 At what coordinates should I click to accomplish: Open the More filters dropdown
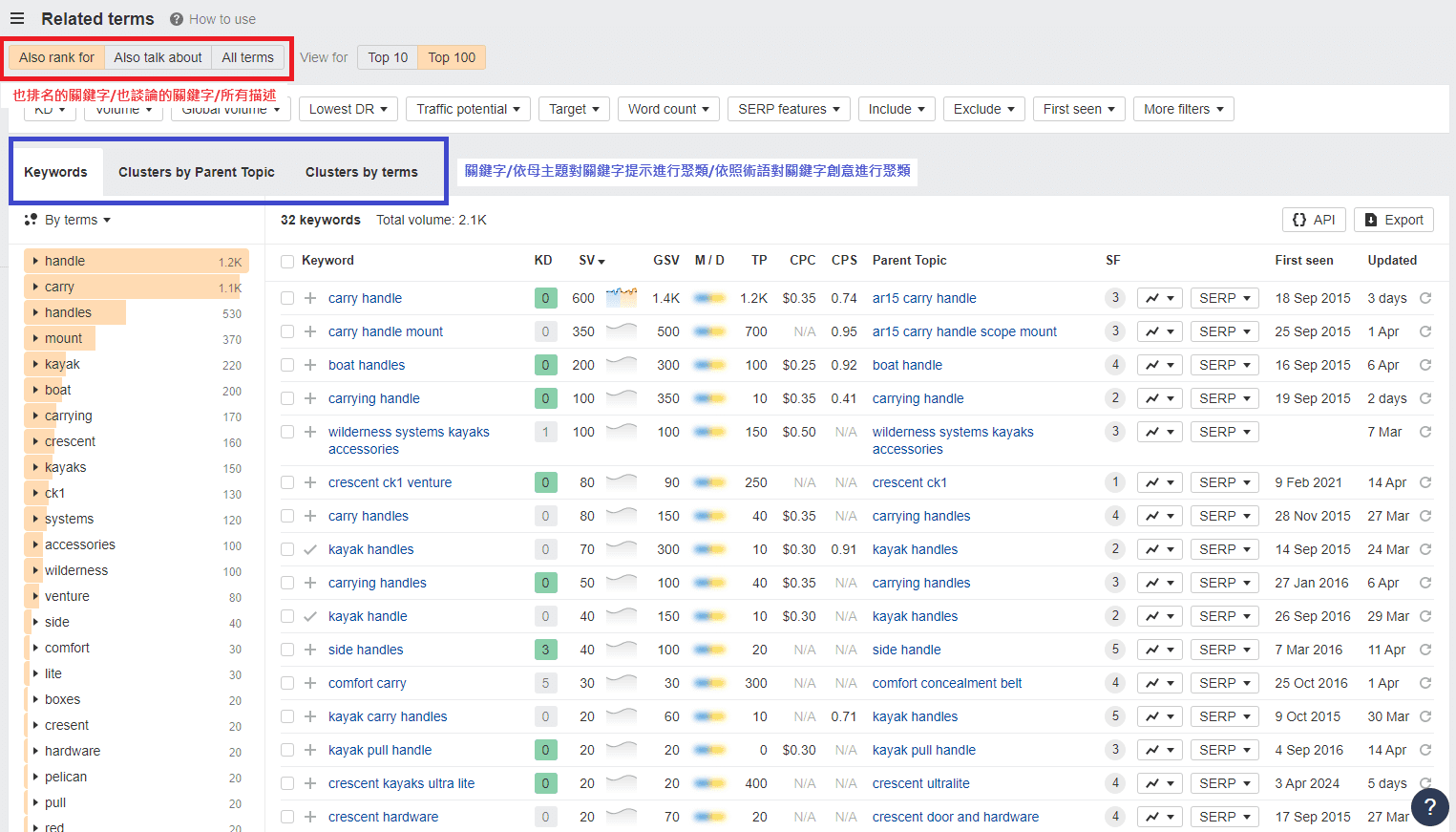click(x=1184, y=109)
